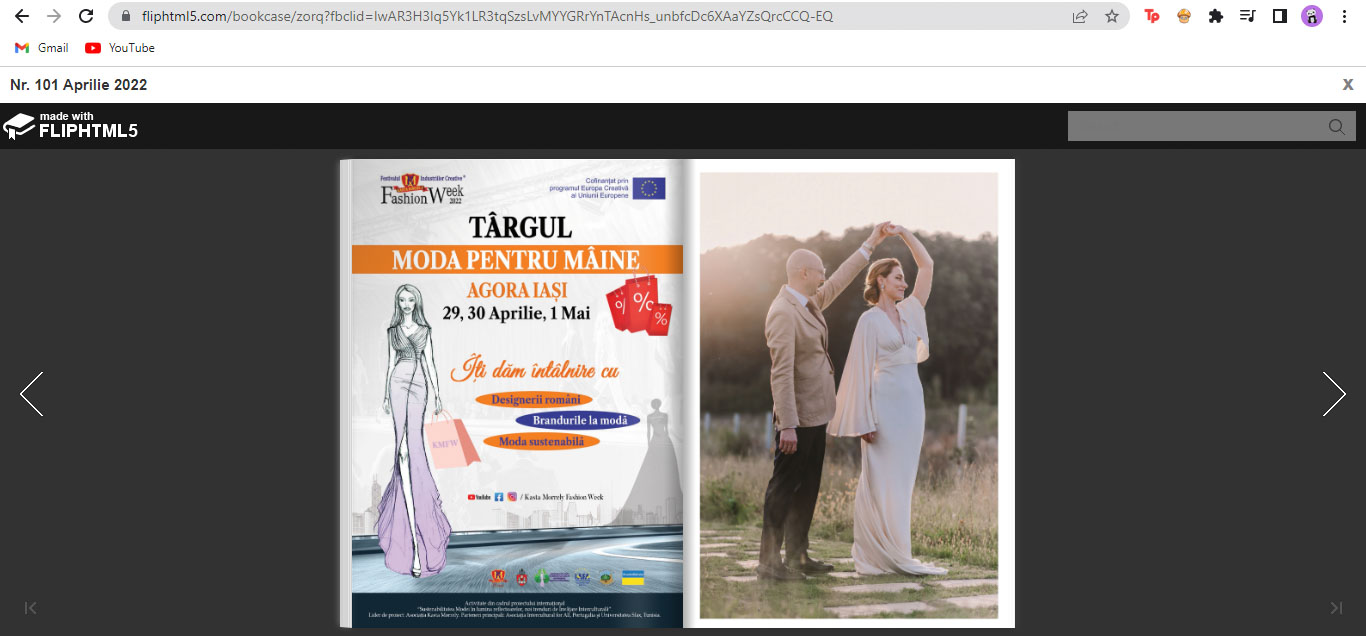Jump to the last page
The width and height of the screenshot is (1366, 636).
tap(1336, 607)
